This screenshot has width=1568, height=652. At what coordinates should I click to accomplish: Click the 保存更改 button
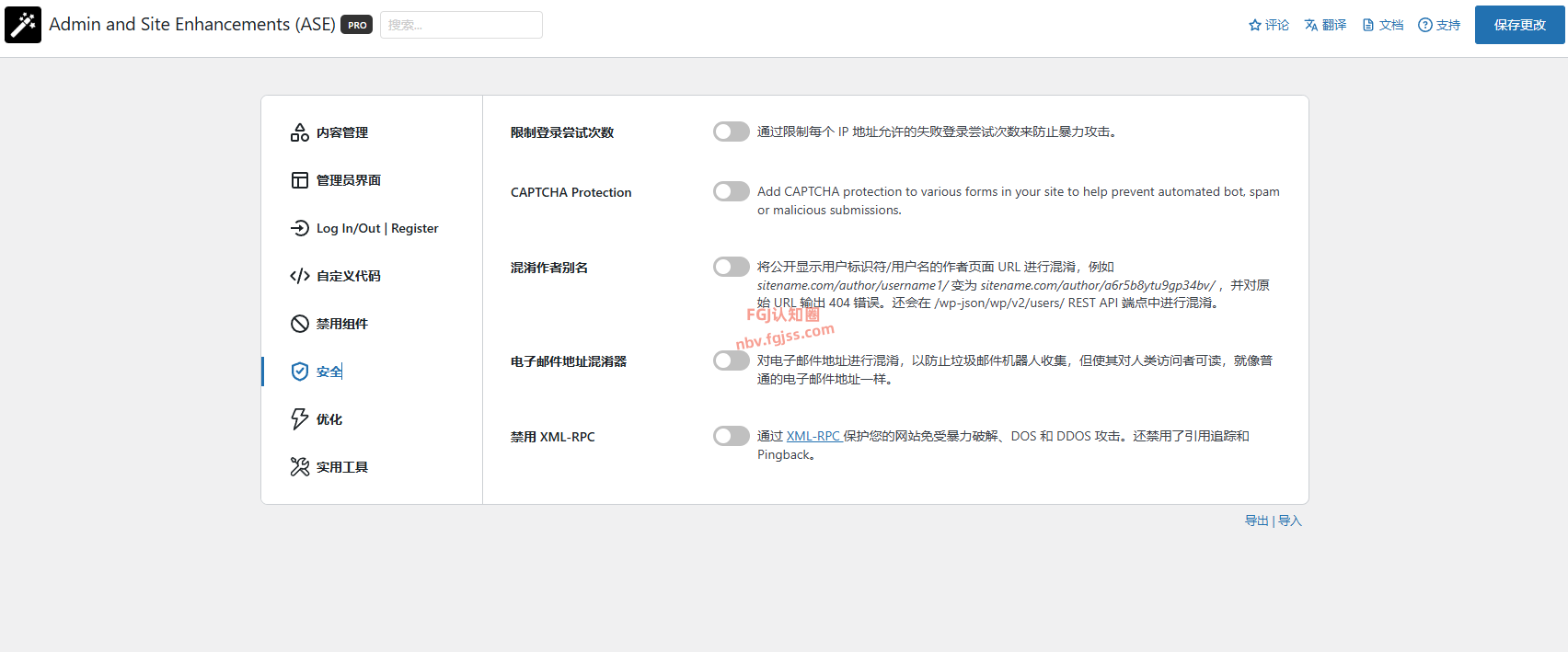[1519, 25]
